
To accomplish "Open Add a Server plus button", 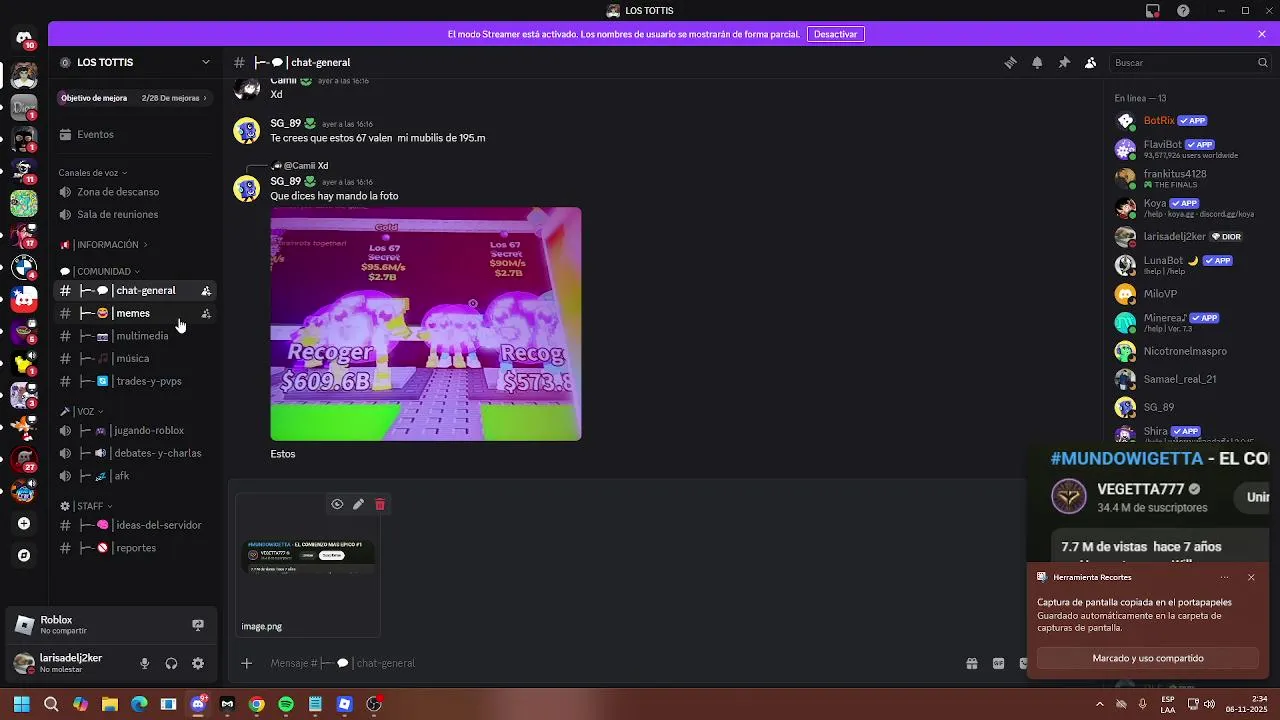I will coord(24,523).
